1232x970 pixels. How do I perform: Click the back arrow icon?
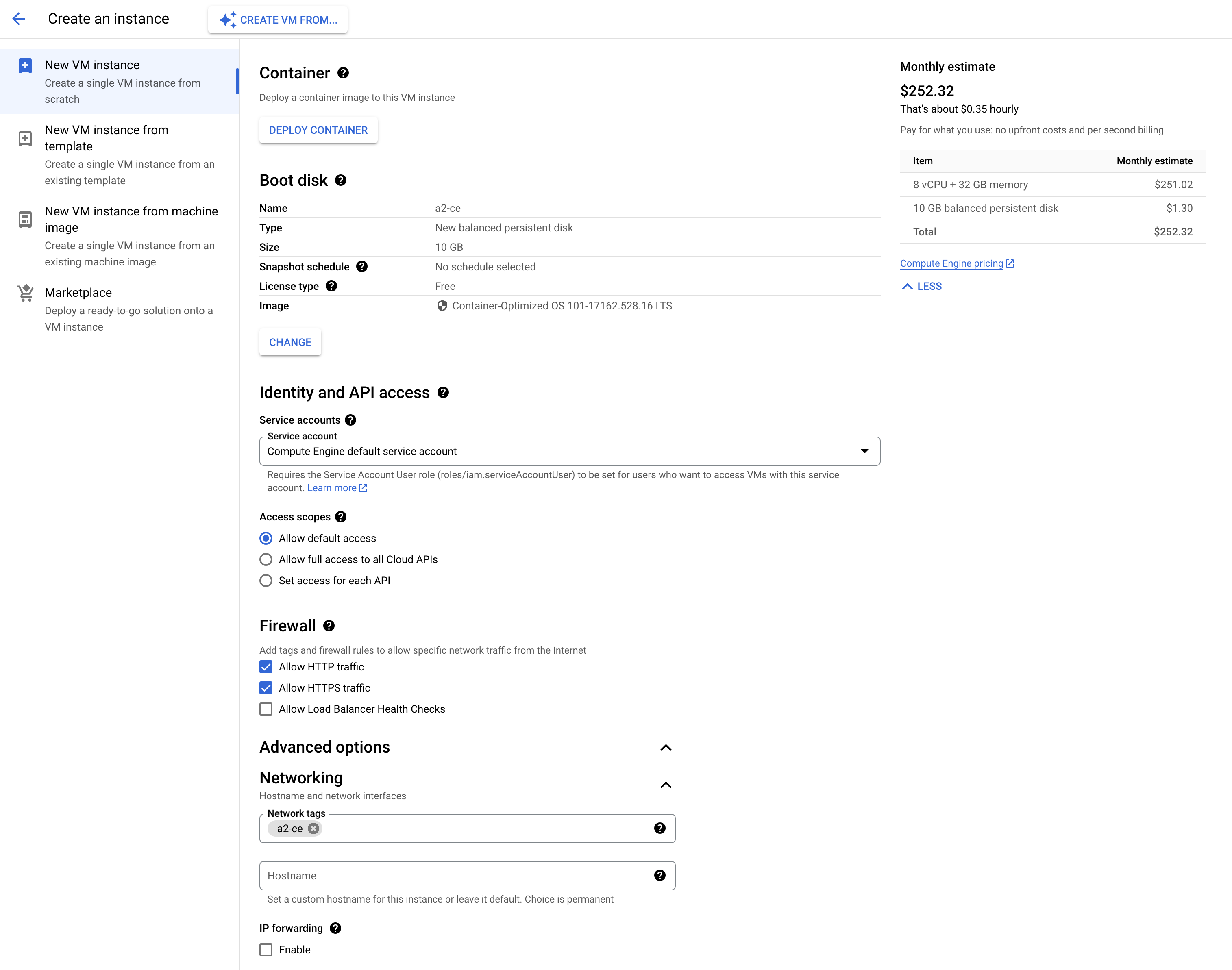coord(19,19)
